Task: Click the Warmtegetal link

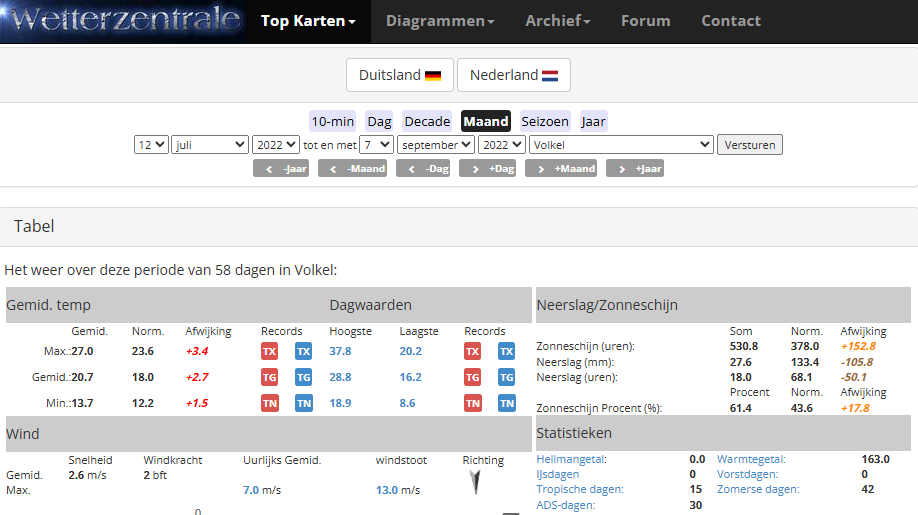Action: coord(751,459)
